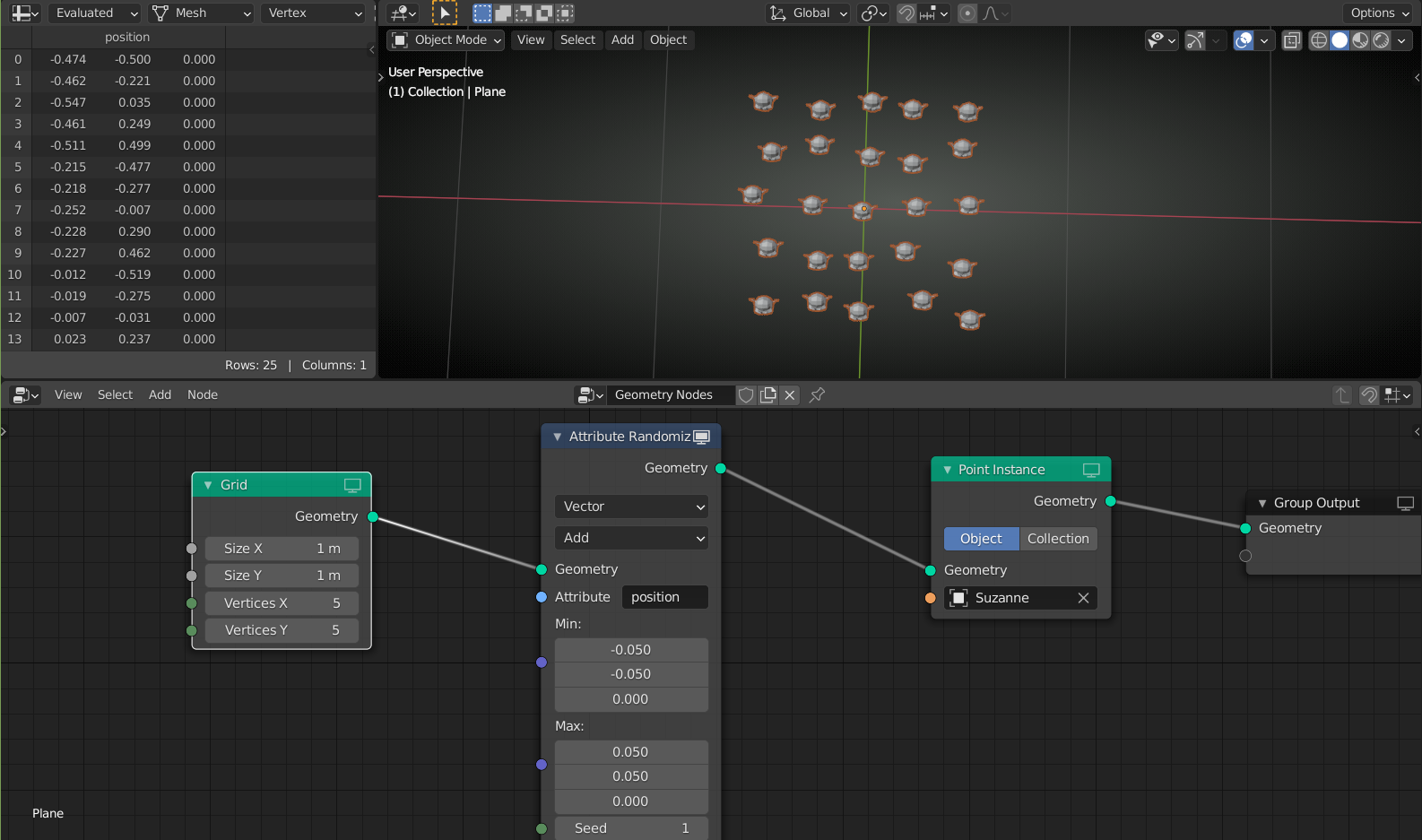
Task: Open snapping options menu
Action: coord(933,13)
